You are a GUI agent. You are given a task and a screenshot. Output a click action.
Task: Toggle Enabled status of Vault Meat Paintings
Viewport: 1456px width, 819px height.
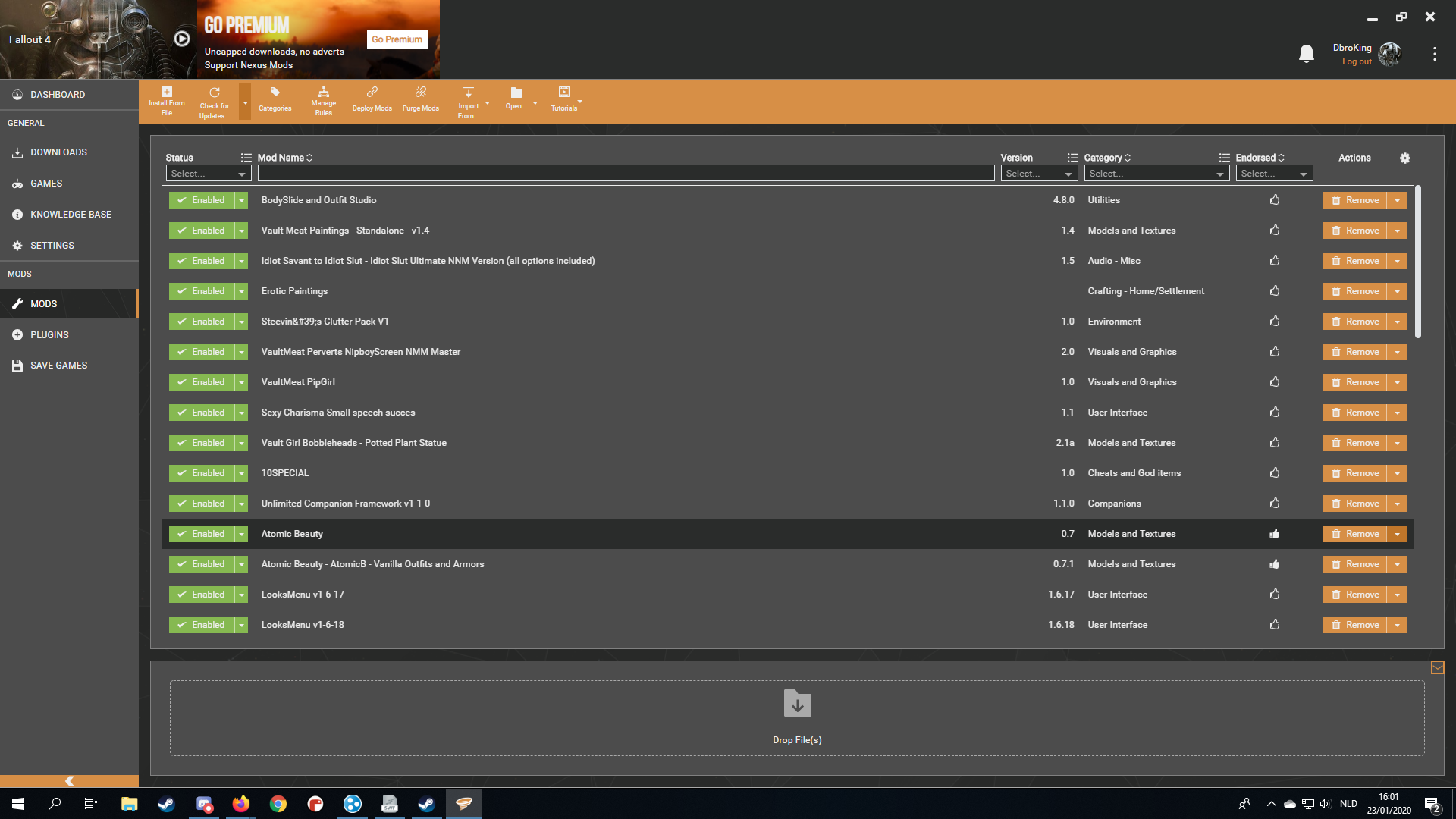(x=202, y=231)
